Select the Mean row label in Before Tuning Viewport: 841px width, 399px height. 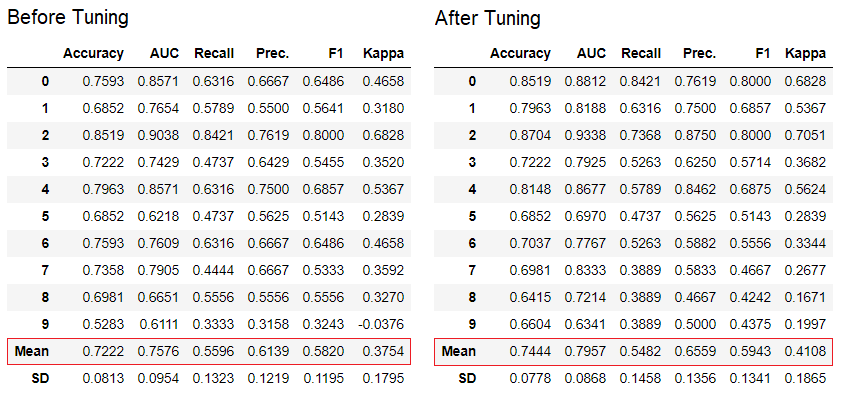[x=32, y=351]
